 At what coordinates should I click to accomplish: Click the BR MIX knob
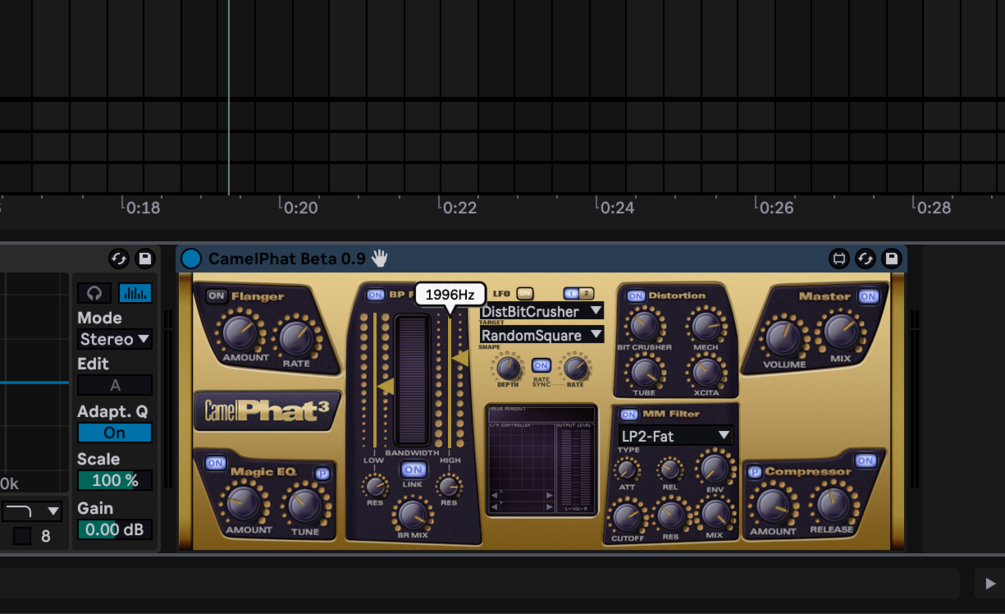pos(412,515)
